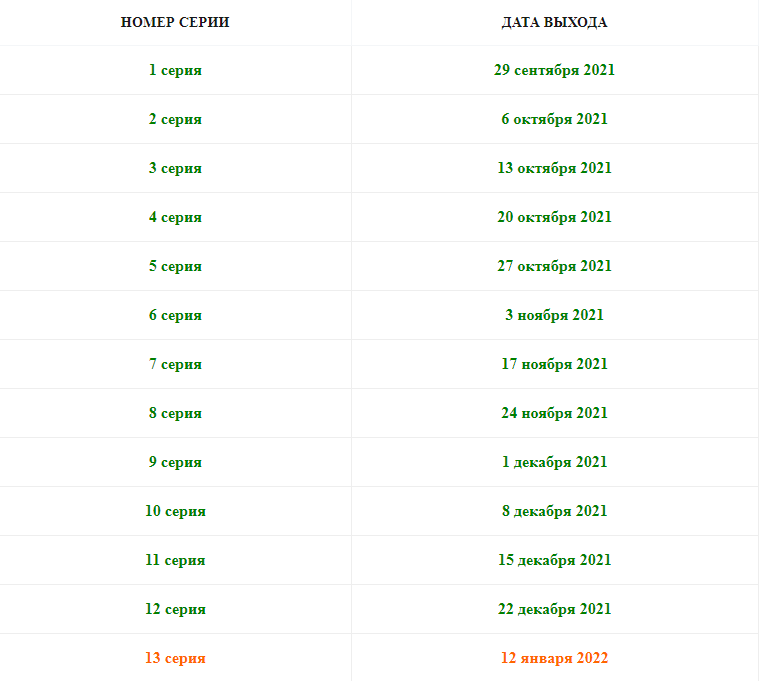Viewport: 760px width, 681px height.
Task: Select the "6 октября 2021" date
Action: tap(554, 119)
